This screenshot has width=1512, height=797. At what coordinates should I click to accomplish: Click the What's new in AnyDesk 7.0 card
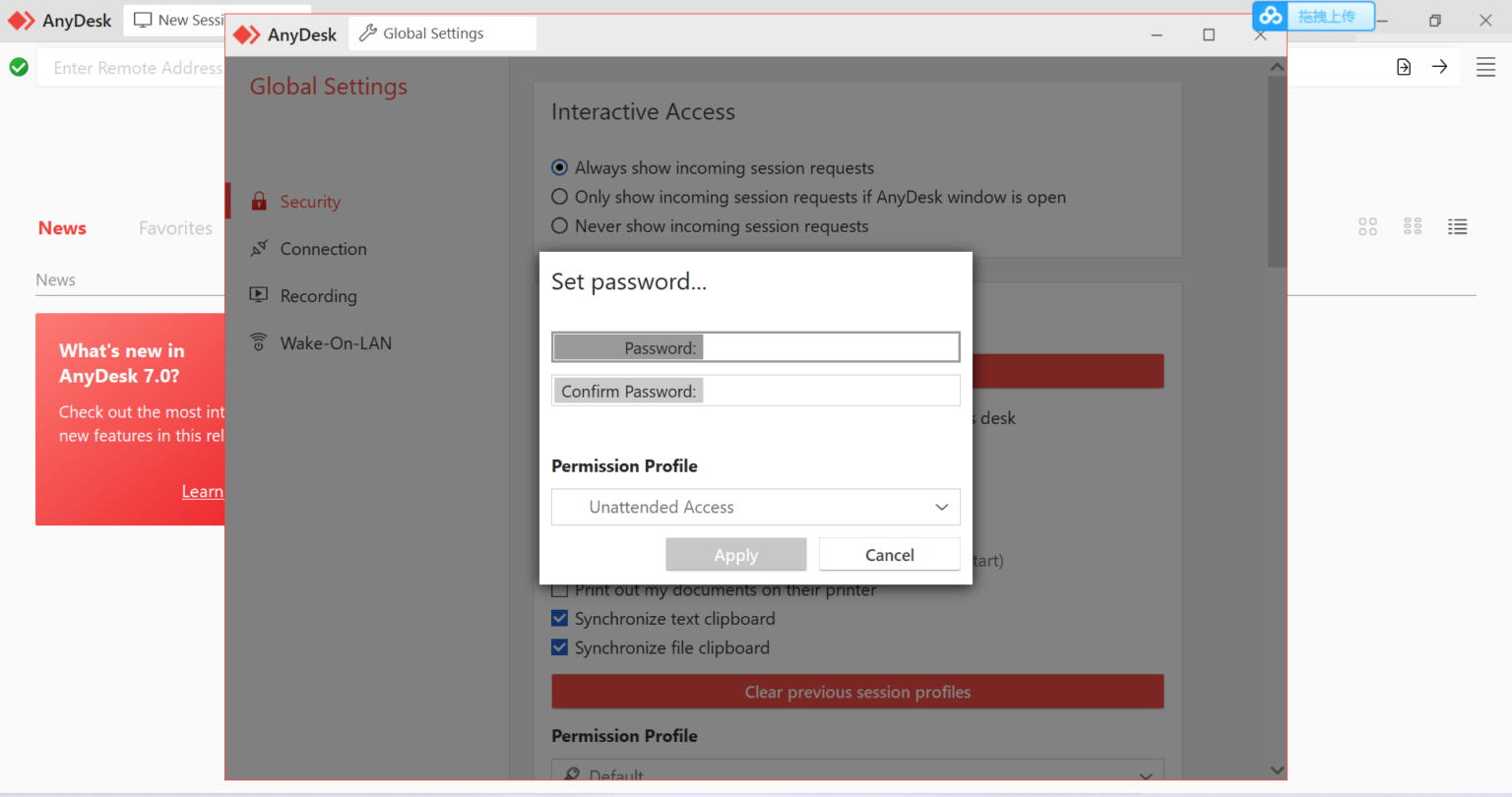(x=130, y=419)
